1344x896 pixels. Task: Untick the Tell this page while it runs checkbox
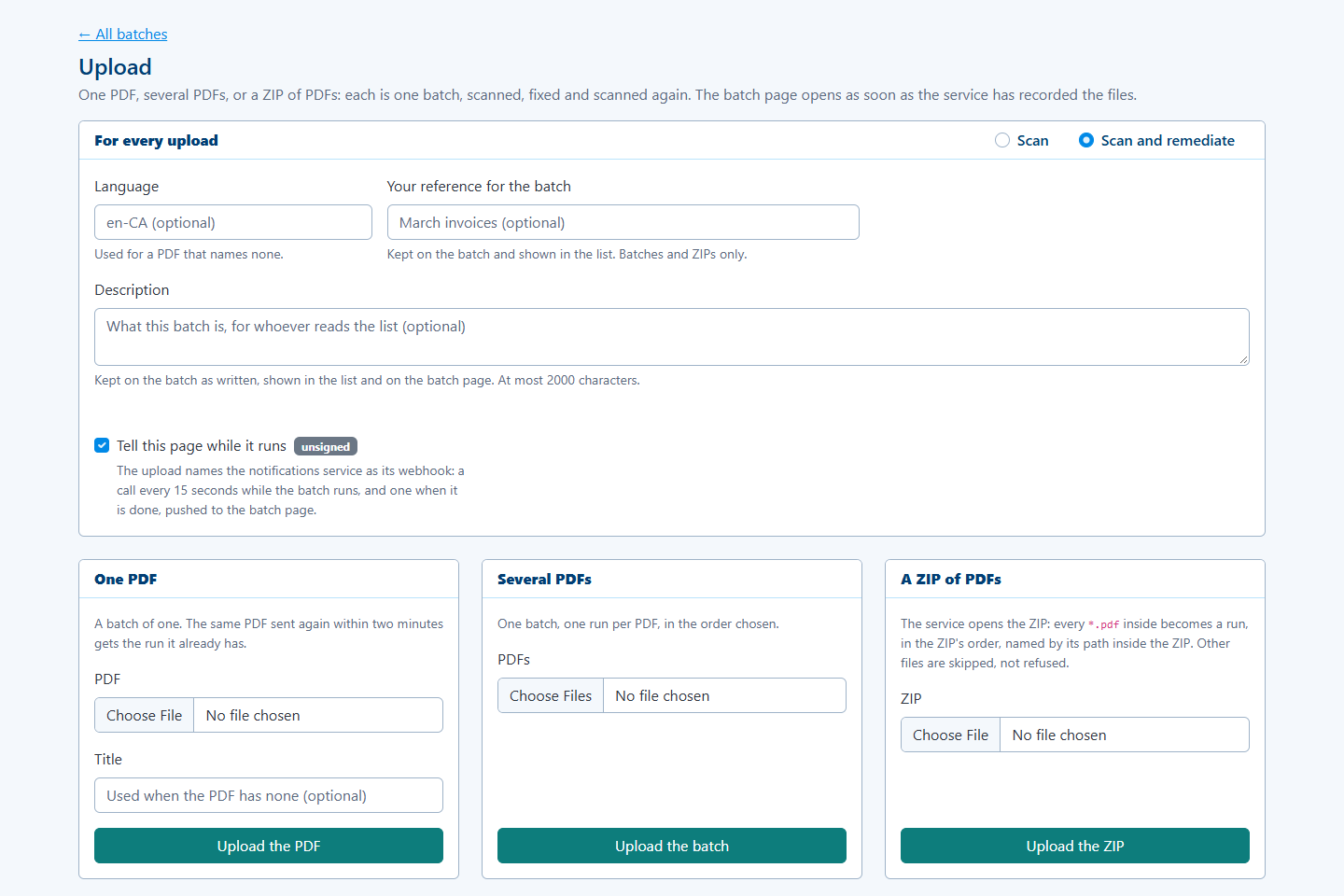click(102, 445)
